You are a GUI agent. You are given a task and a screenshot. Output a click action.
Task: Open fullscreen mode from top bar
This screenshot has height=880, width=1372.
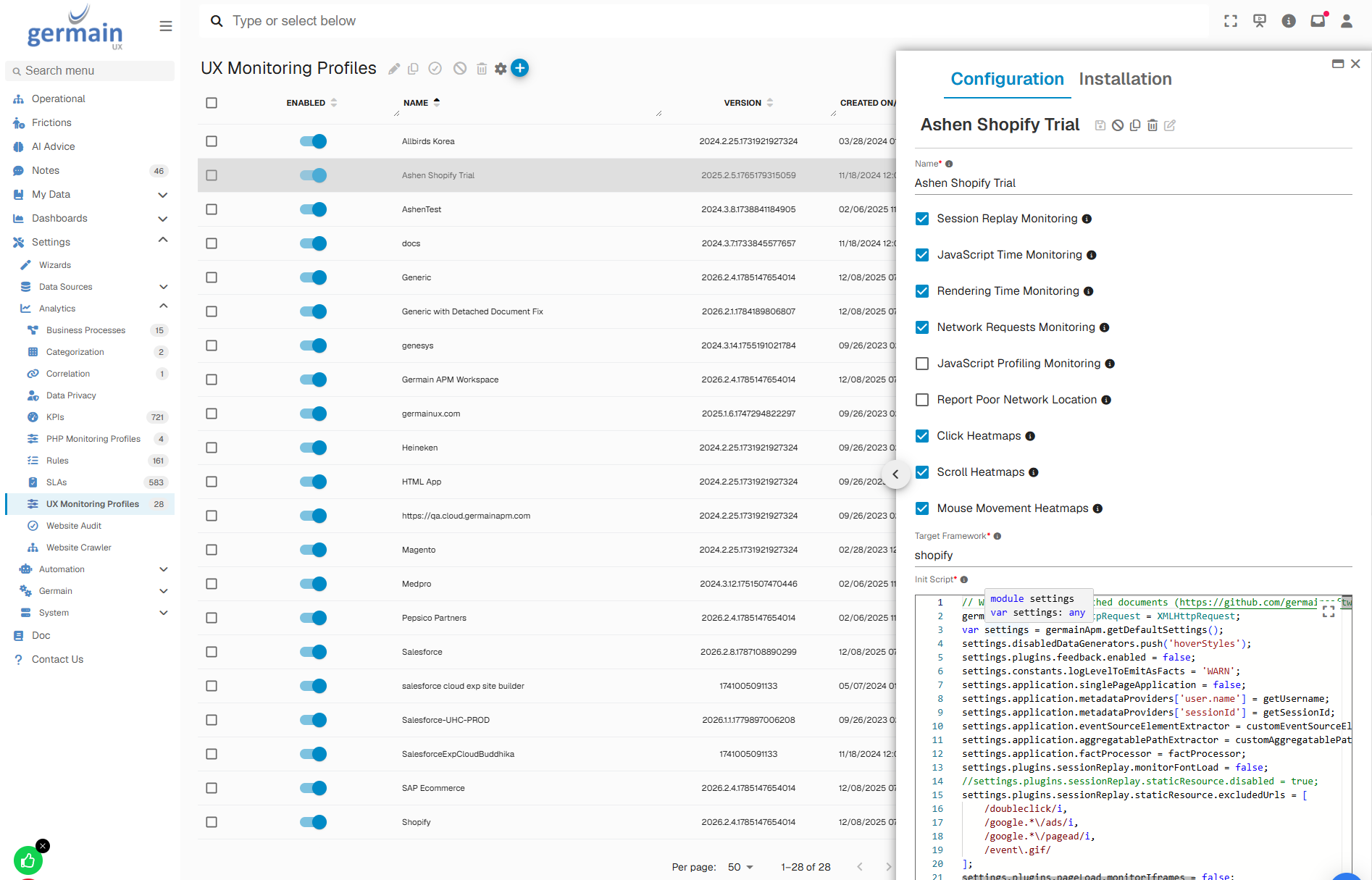(x=1231, y=21)
